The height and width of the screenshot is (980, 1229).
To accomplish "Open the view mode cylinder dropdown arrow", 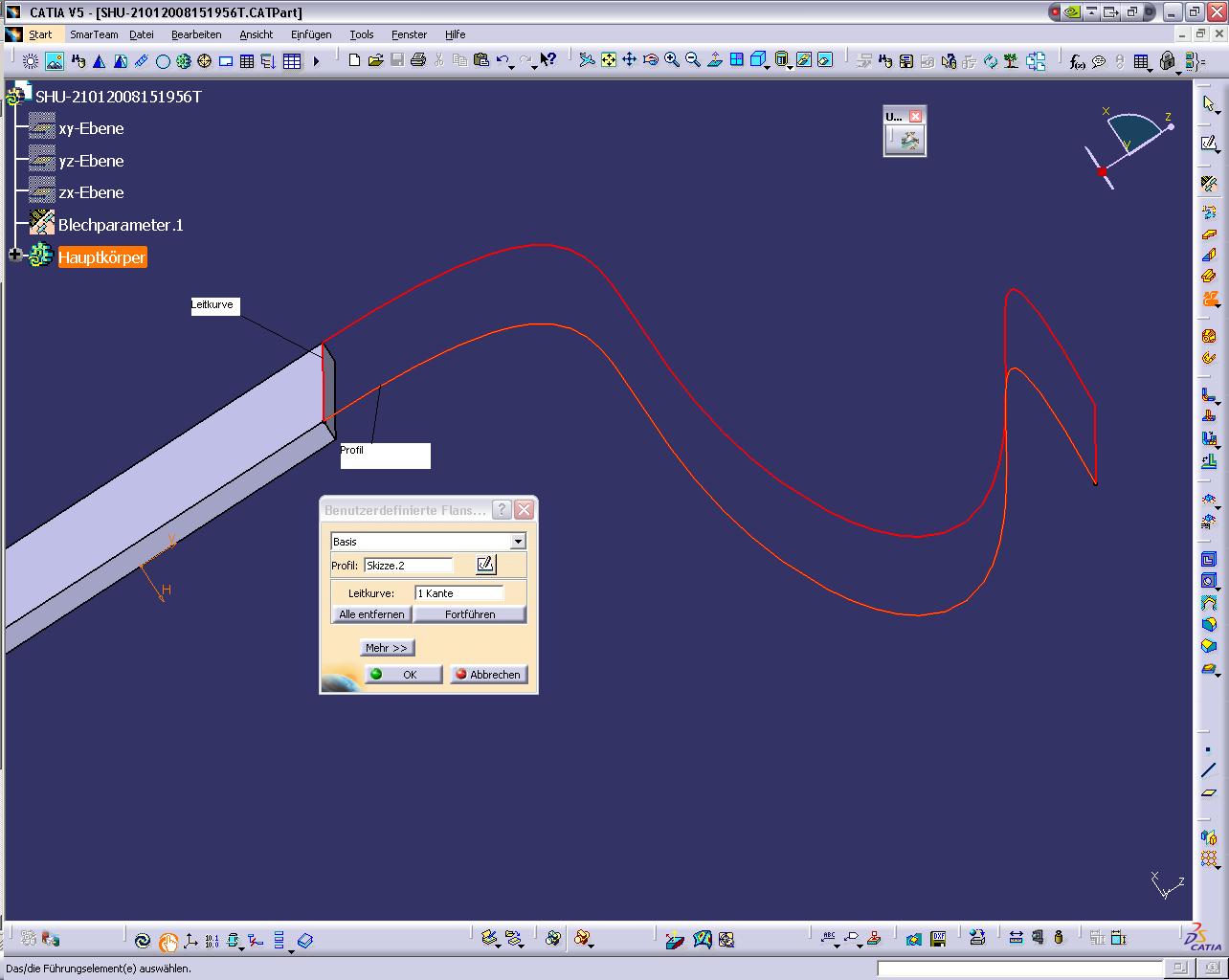I will [790, 67].
